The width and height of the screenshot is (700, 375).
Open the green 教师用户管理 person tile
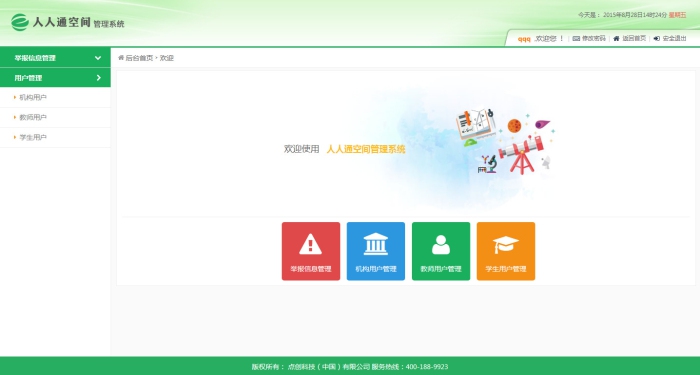tap(441, 251)
